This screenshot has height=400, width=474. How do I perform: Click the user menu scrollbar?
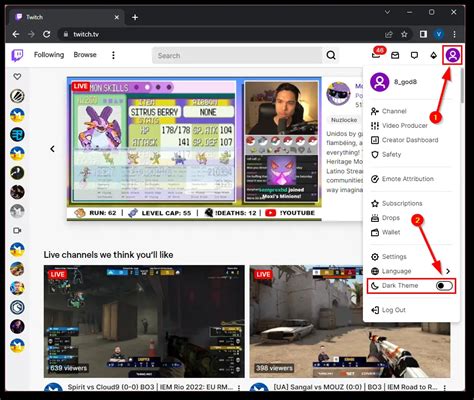[462, 86]
